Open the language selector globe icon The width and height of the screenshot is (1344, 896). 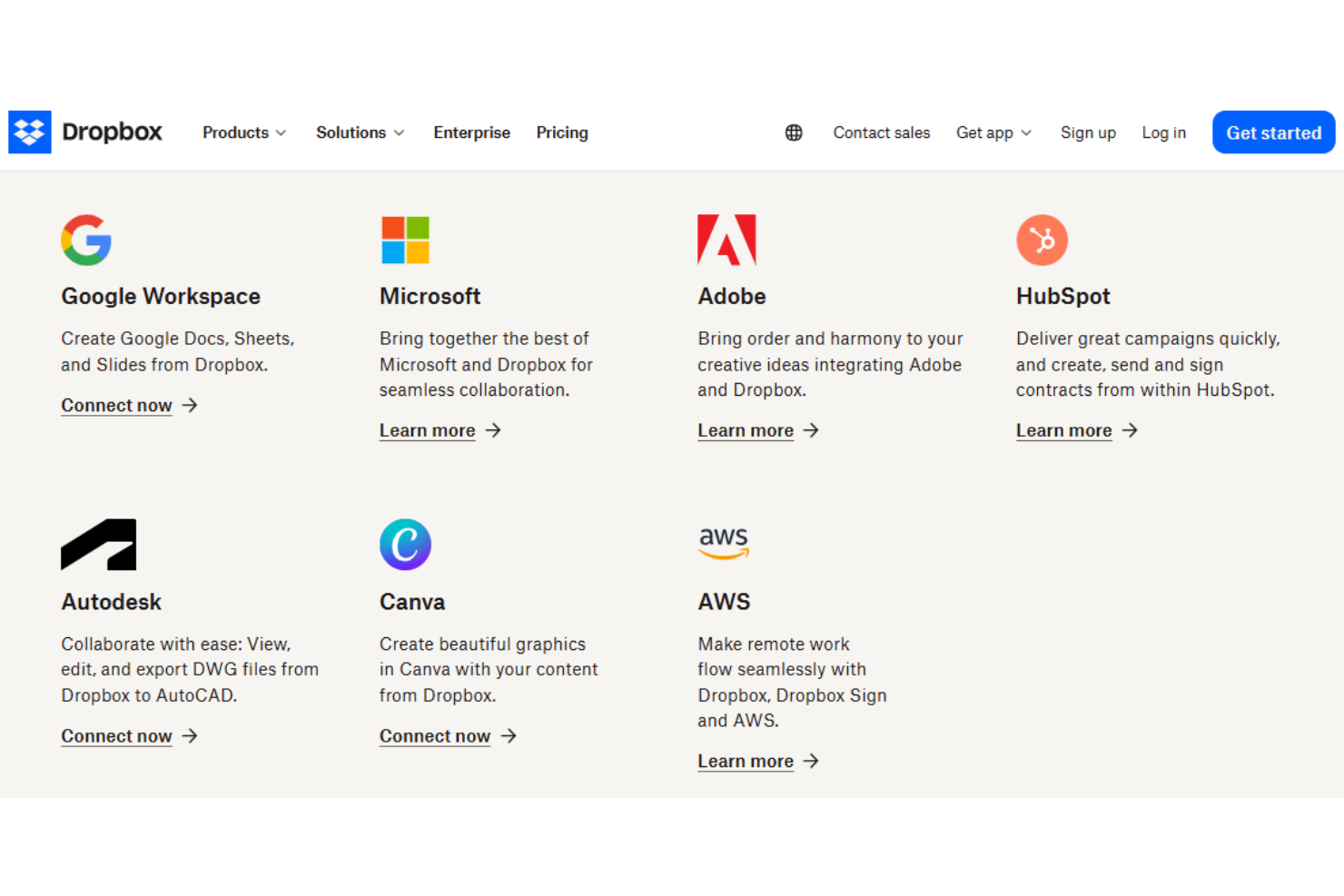pyautogui.click(x=794, y=133)
